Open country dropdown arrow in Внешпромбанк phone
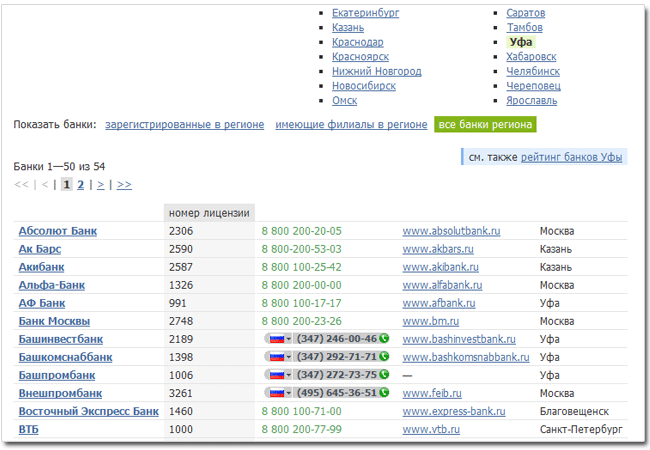 tap(289, 393)
